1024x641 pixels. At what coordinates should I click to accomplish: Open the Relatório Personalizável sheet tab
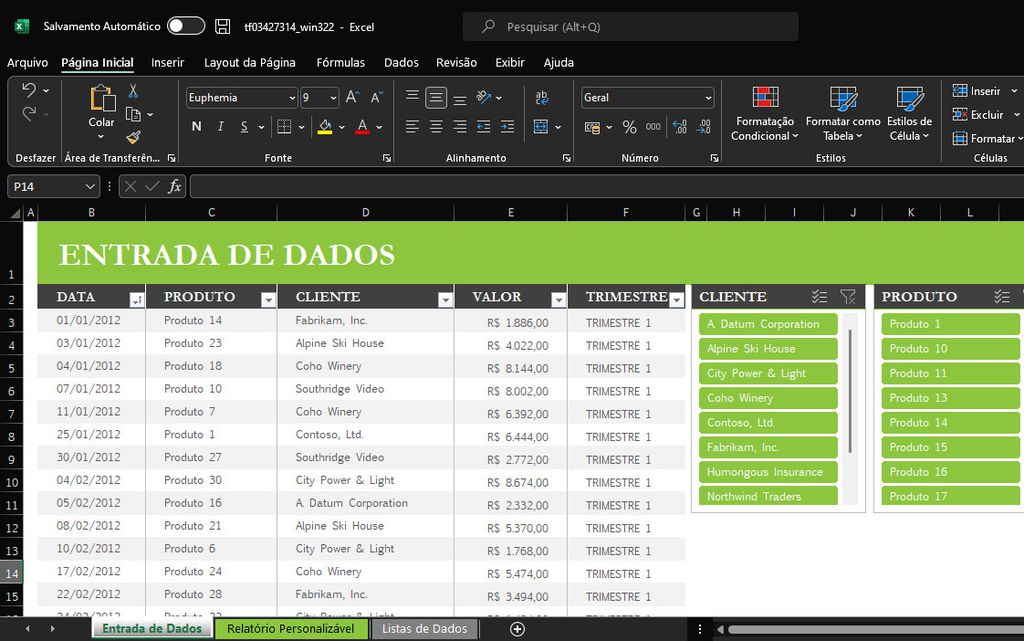[291, 629]
